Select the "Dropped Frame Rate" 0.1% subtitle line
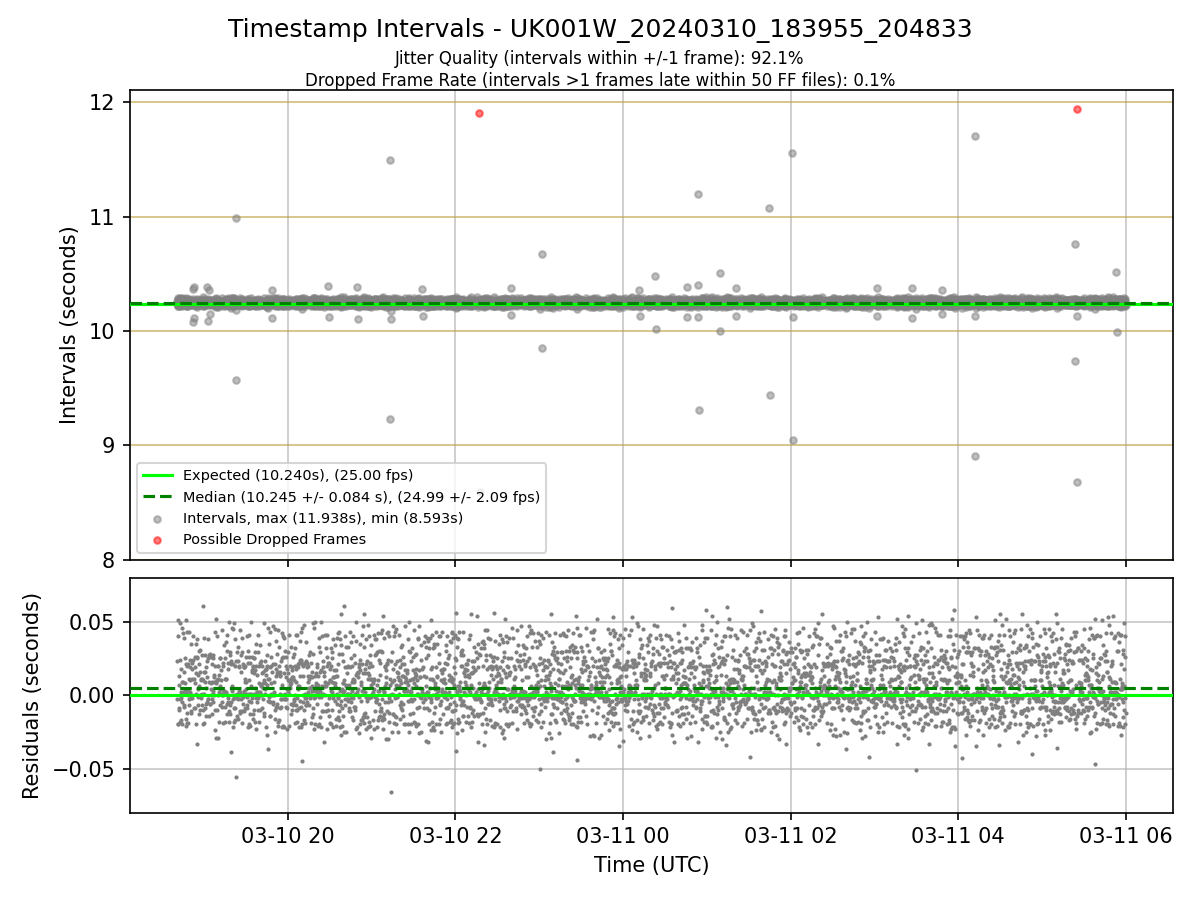 (x=600, y=79)
